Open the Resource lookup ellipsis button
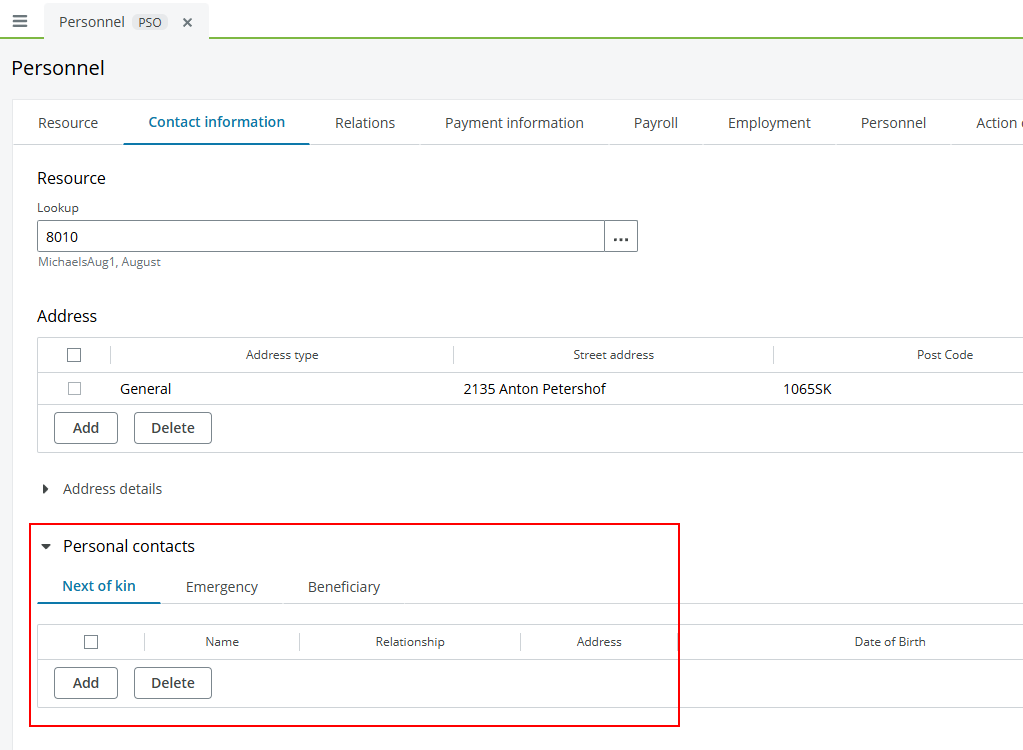The width and height of the screenshot is (1023, 750). pos(621,237)
